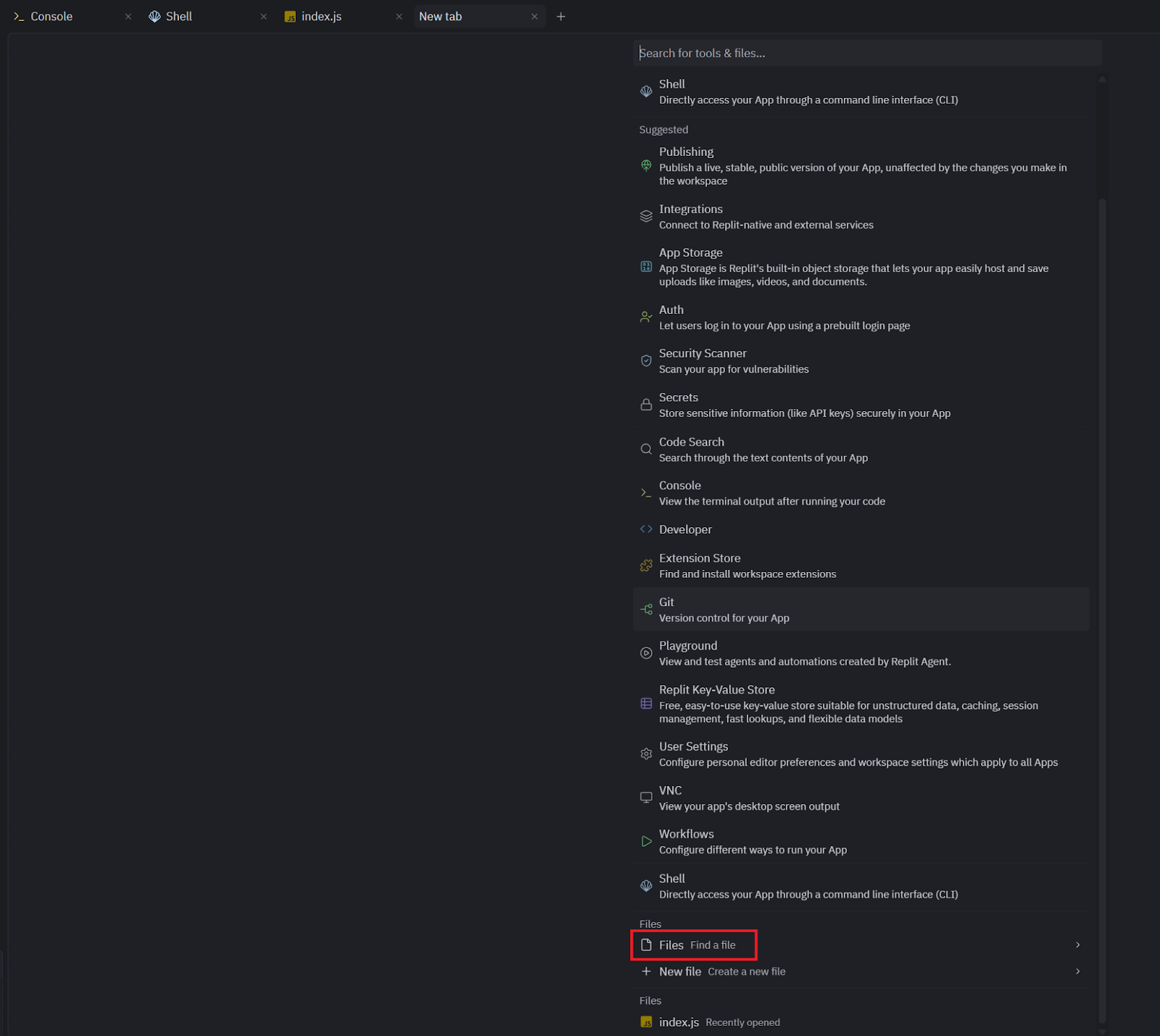Viewport: 1160px width, 1036px height.
Task: Expand the Files Find a file entry
Action: click(x=693, y=945)
